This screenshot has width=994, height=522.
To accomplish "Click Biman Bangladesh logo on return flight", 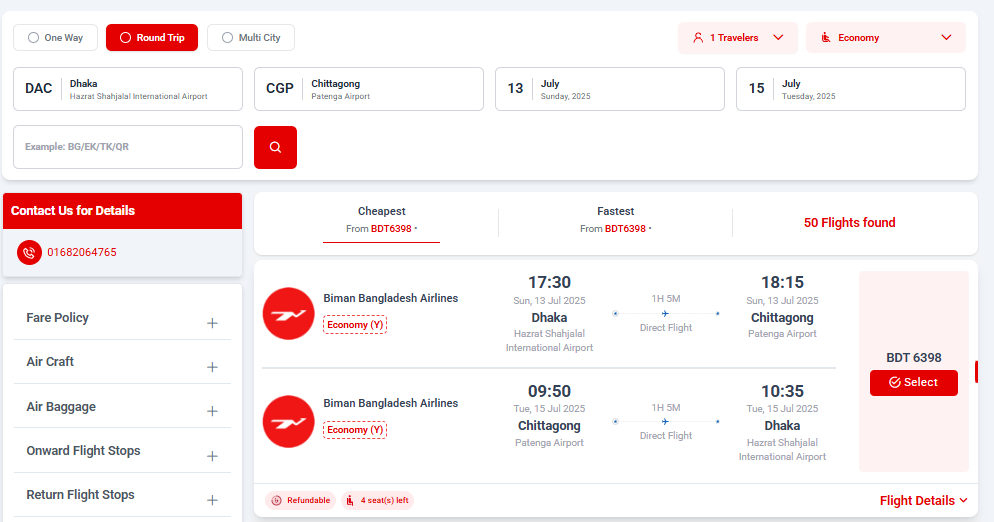I will (x=288, y=422).
